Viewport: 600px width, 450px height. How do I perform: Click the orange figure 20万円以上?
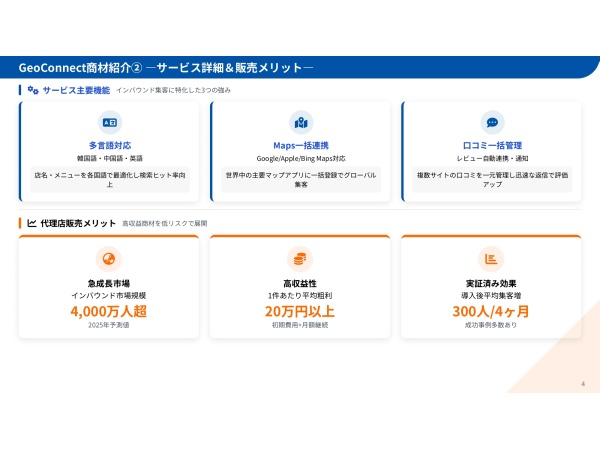[x=300, y=311]
